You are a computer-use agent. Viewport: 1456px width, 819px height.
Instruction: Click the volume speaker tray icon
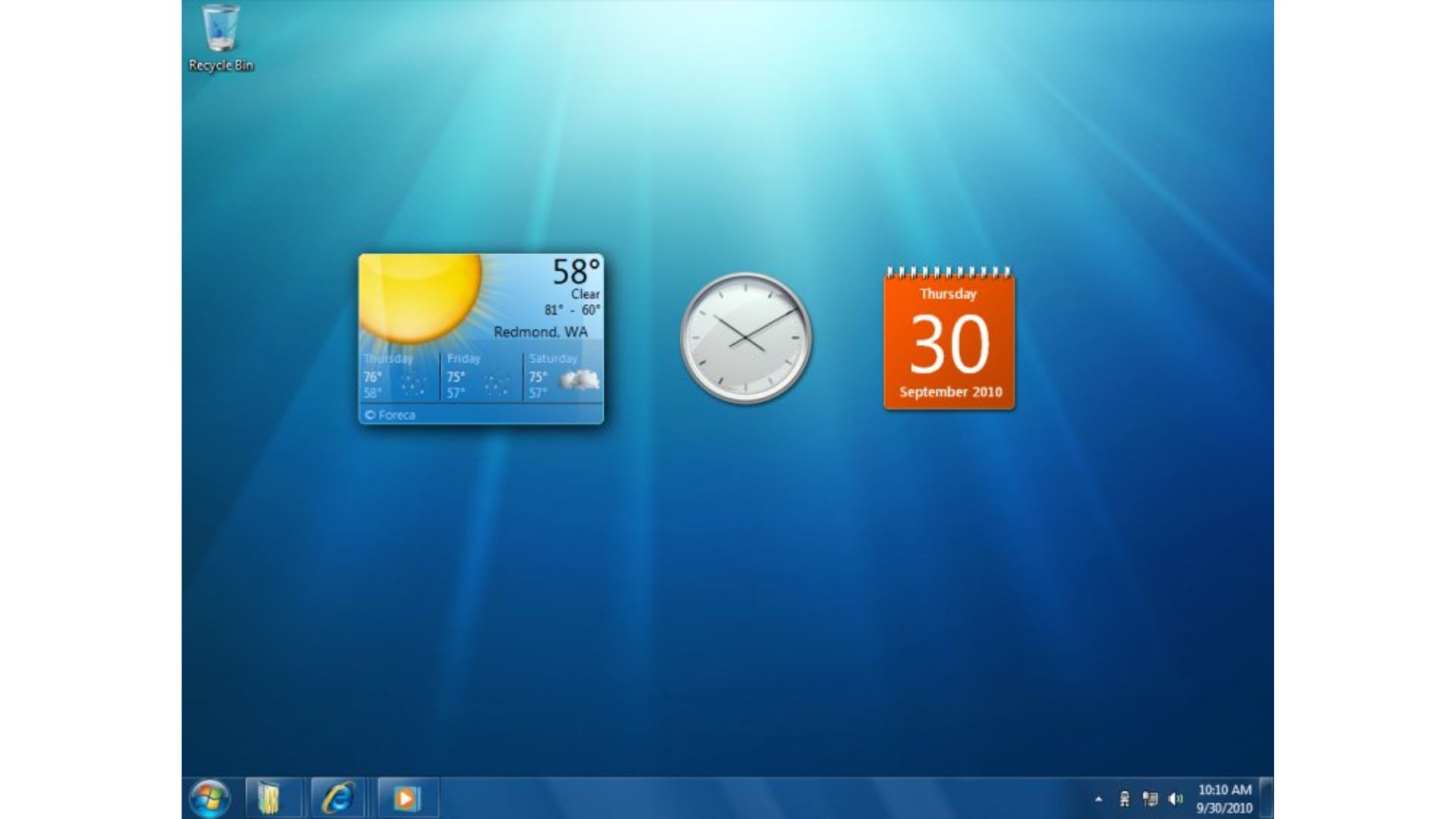point(1175,799)
